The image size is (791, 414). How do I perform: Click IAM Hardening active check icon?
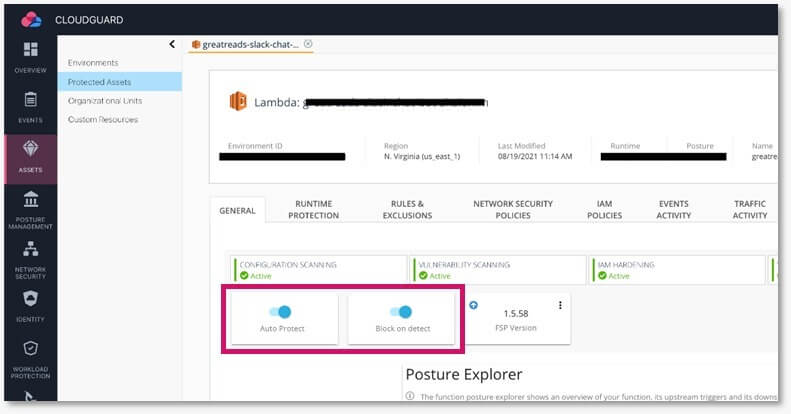coord(602,276)
